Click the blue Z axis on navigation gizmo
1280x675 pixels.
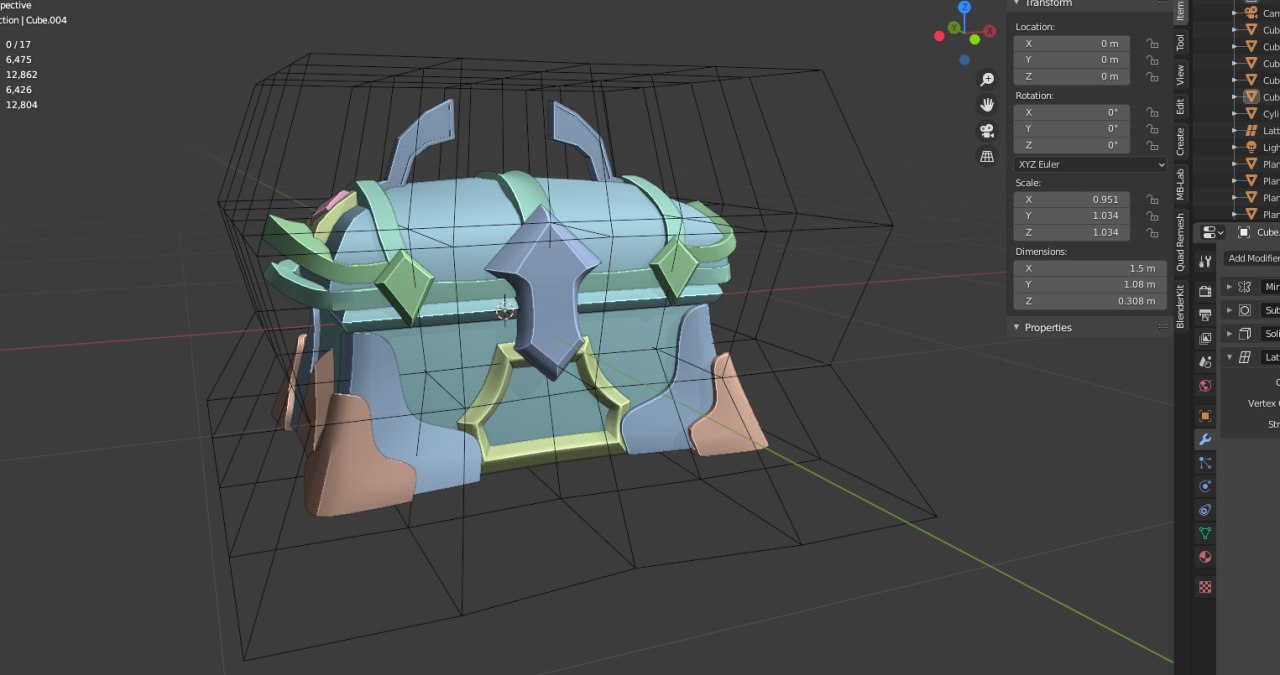(x=964, y=7)
